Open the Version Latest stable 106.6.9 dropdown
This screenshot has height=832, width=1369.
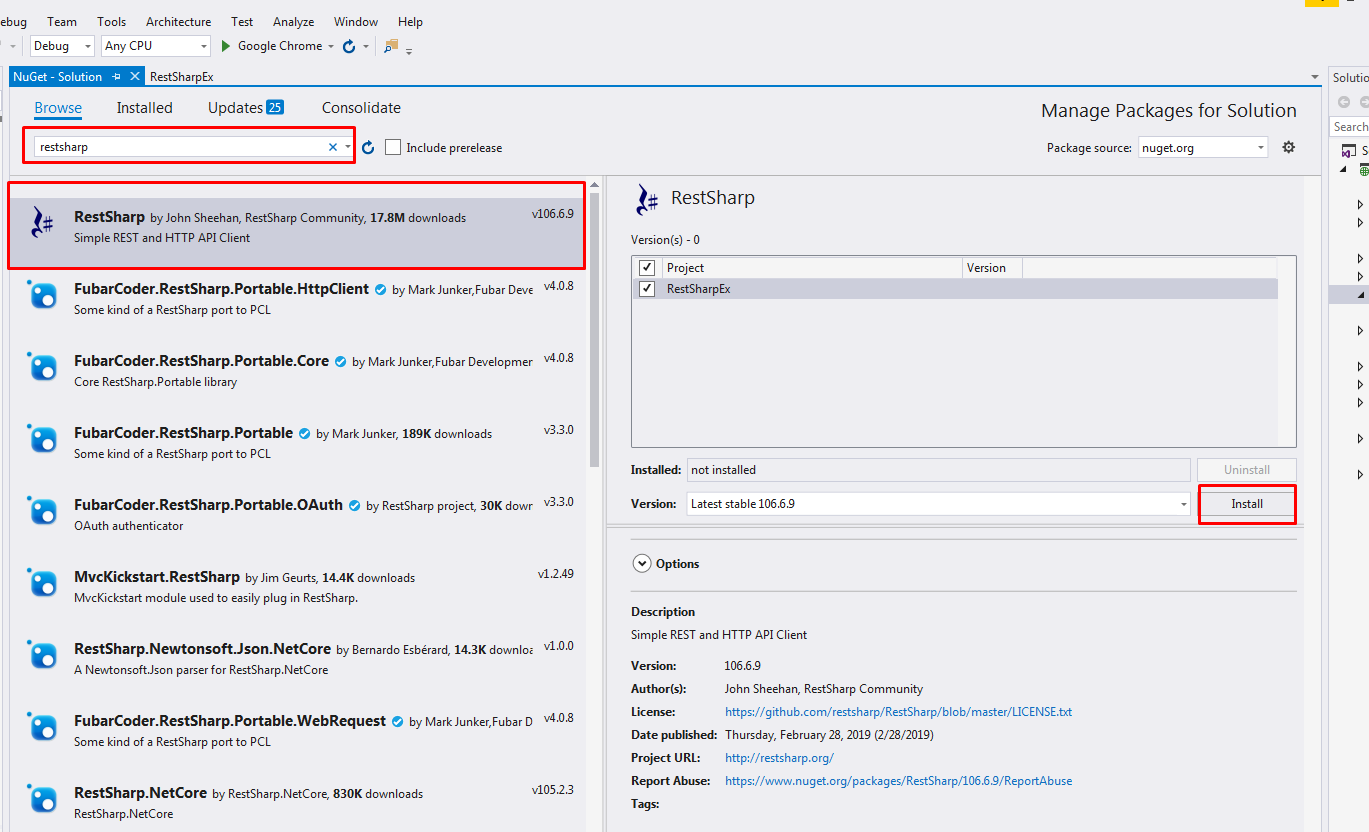pyautogui.click(x=939, y=504)
